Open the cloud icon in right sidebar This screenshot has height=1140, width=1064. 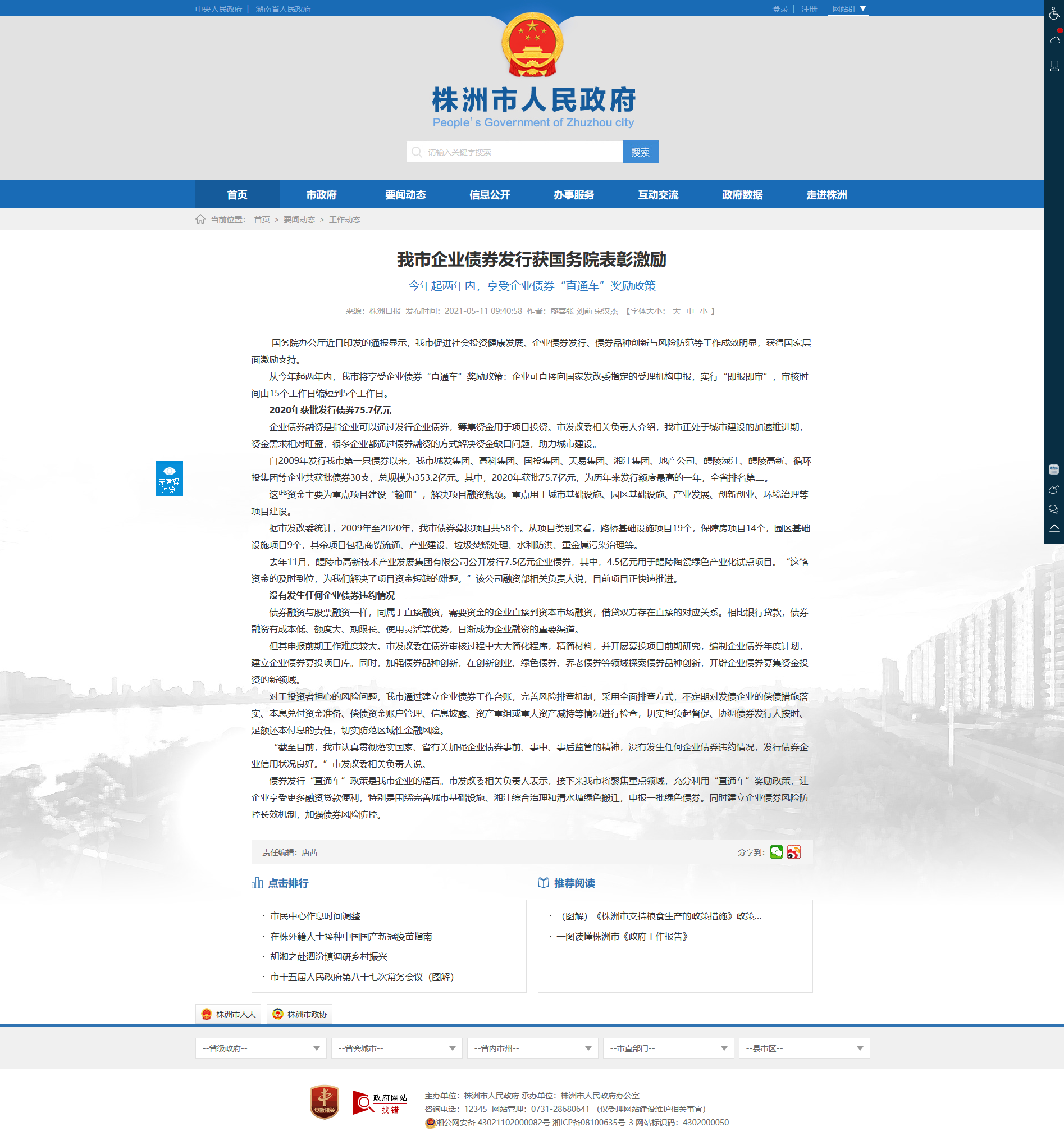(x=1054, y=39)
